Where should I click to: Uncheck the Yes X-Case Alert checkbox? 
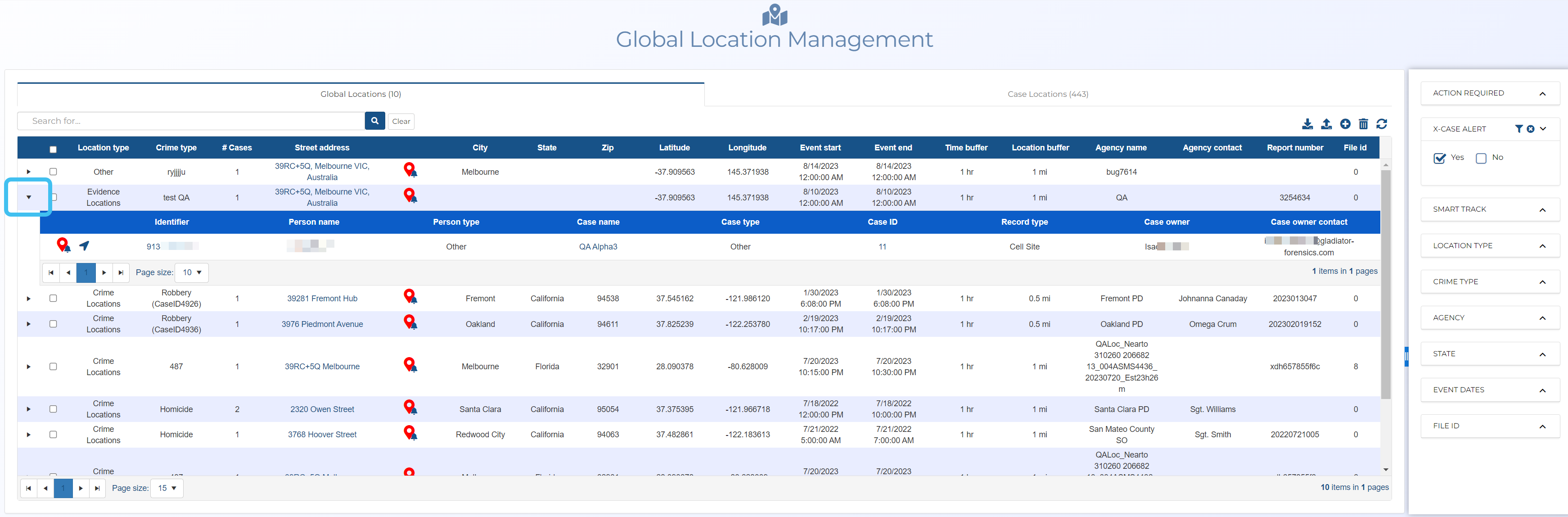click(1440, 159)
